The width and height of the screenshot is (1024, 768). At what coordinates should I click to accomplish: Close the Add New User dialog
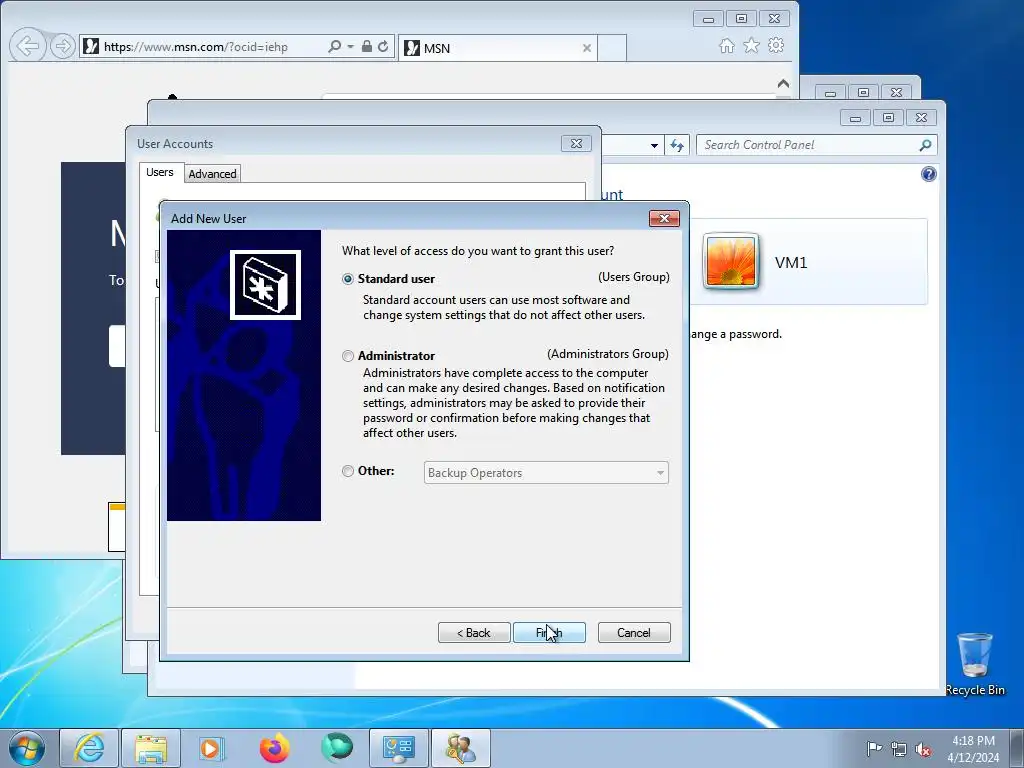pyautogui.click(x=664, y=218)
